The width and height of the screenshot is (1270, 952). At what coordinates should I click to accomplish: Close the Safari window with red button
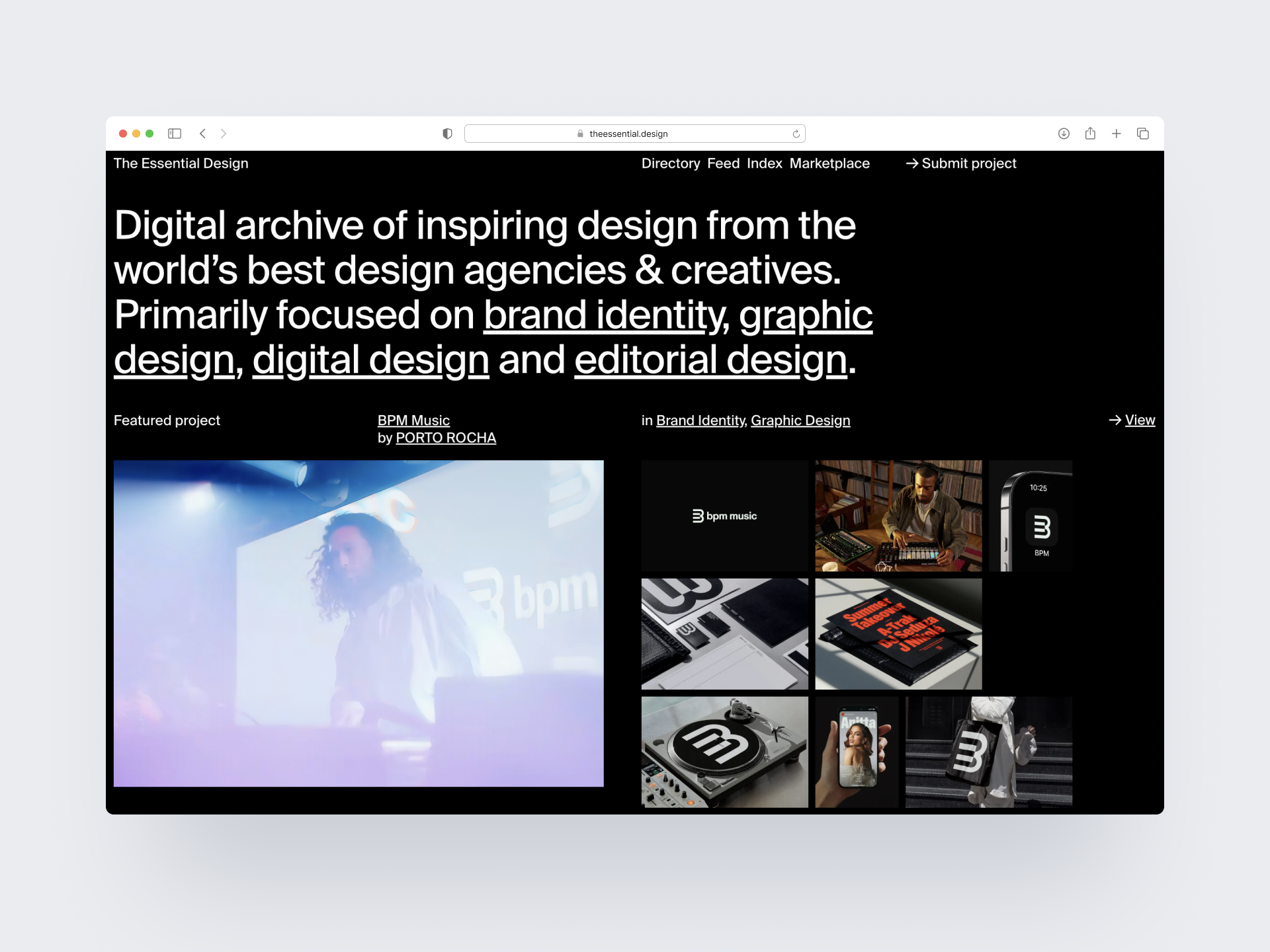[x=123, y=134]
